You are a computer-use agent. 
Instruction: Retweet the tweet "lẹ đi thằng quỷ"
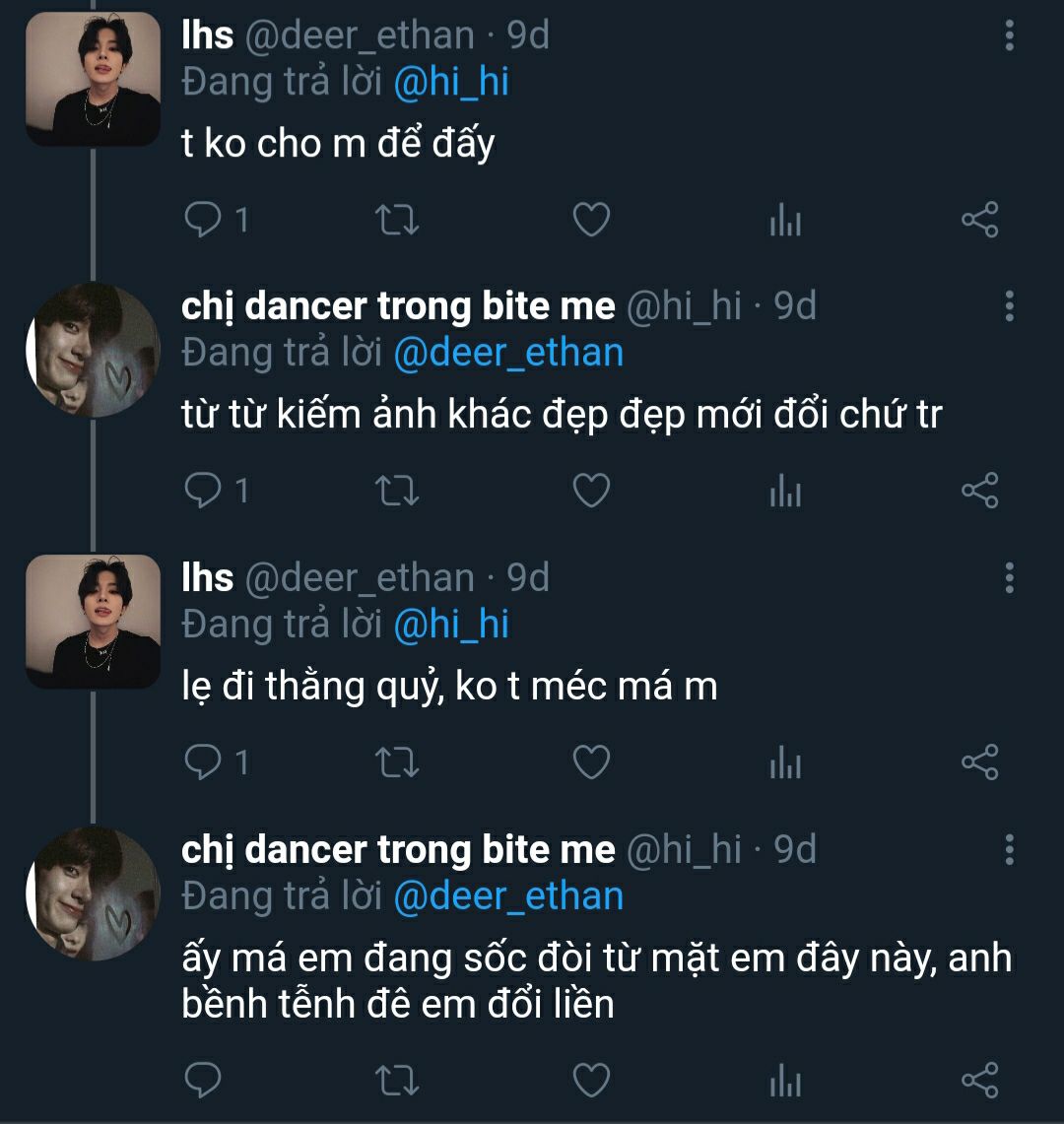(x=398, y=761)
